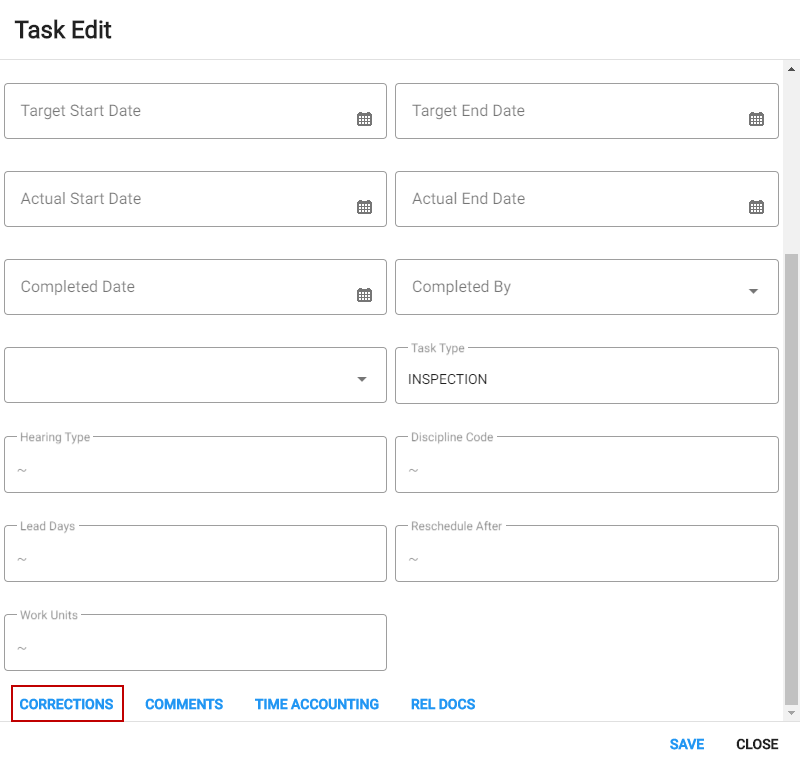
Task: Open the Target Start Date calendar picker
Action: coord(364,119)
